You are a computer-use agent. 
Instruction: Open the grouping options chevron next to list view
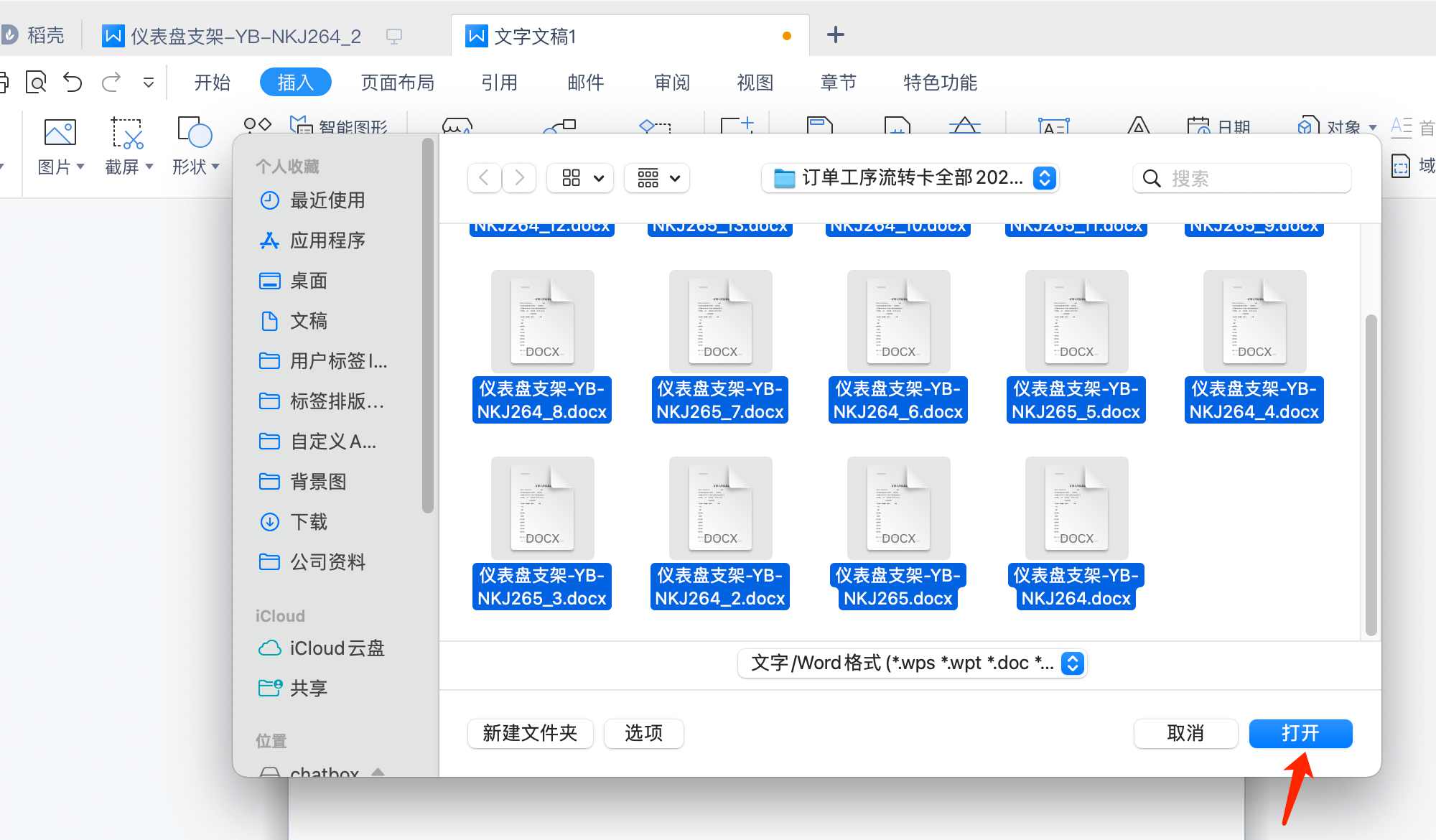pyautogui.click(x=673, y=178)
